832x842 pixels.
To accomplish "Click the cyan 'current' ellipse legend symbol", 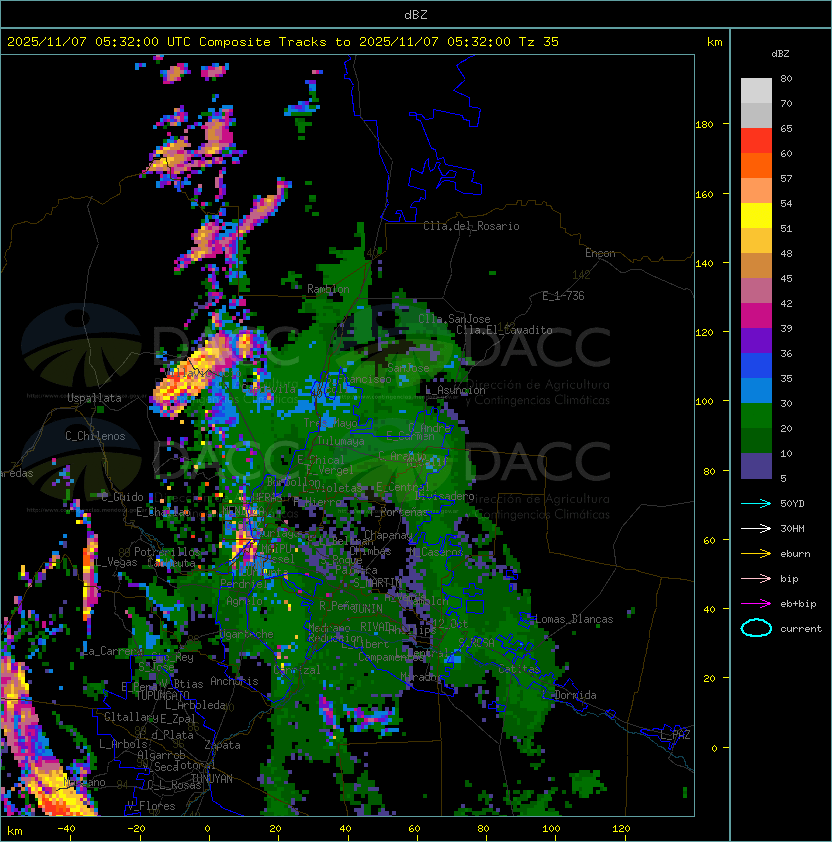I will pyautogui.click(x=756, y=628).
